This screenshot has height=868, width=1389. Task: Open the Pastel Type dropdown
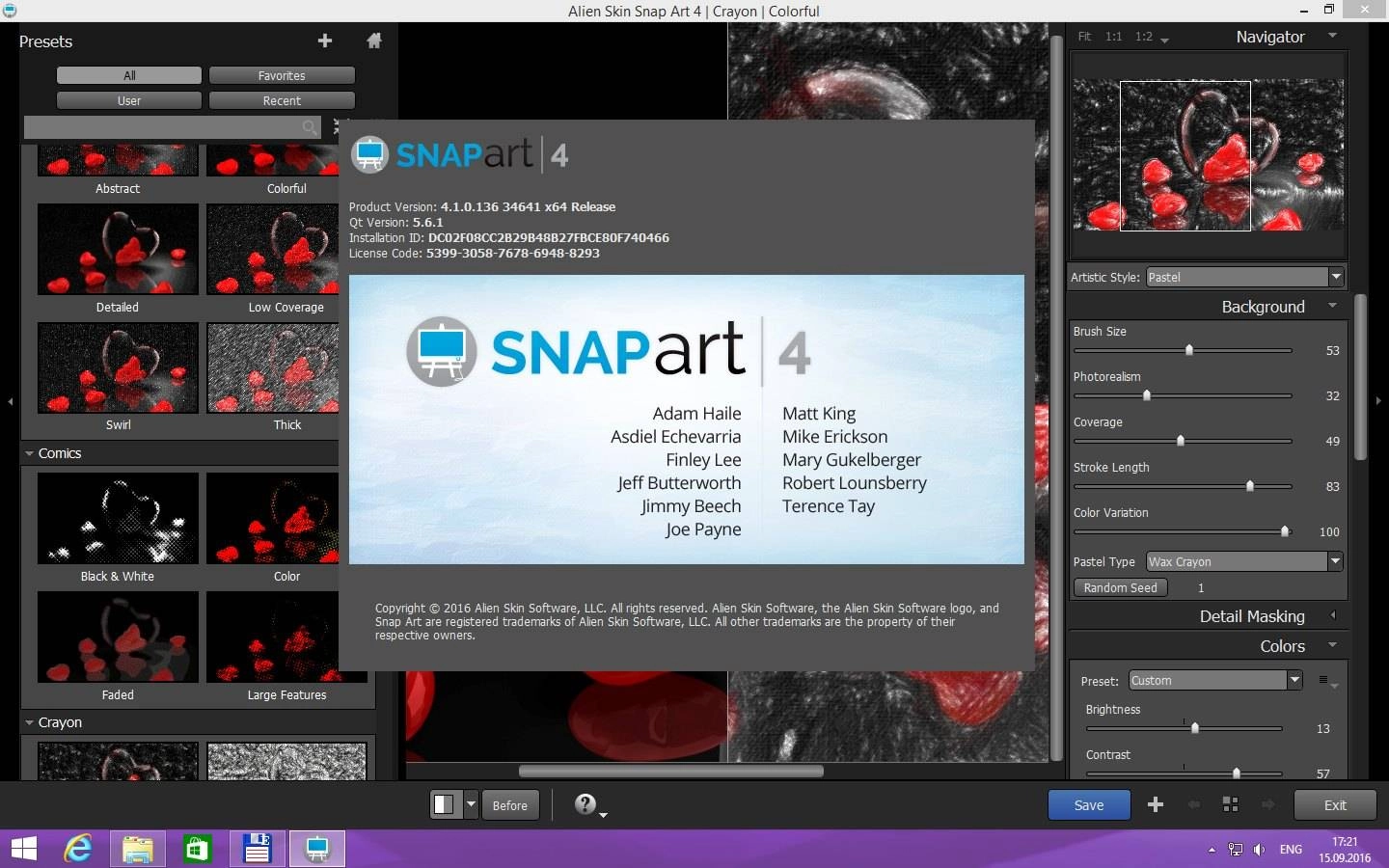(x=1244, y=561)
